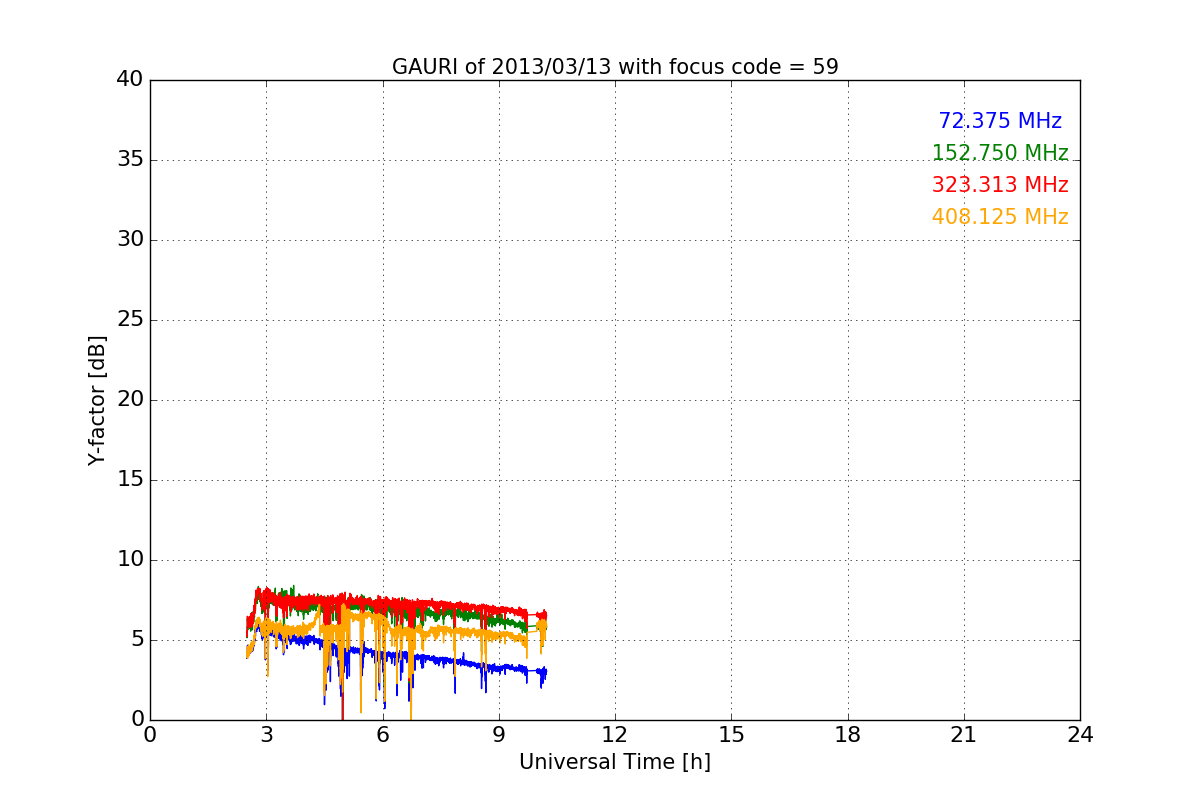This screenshot has height=800, width=1200.
Task: Click the x-axis tick label 18
Action: 848,735
